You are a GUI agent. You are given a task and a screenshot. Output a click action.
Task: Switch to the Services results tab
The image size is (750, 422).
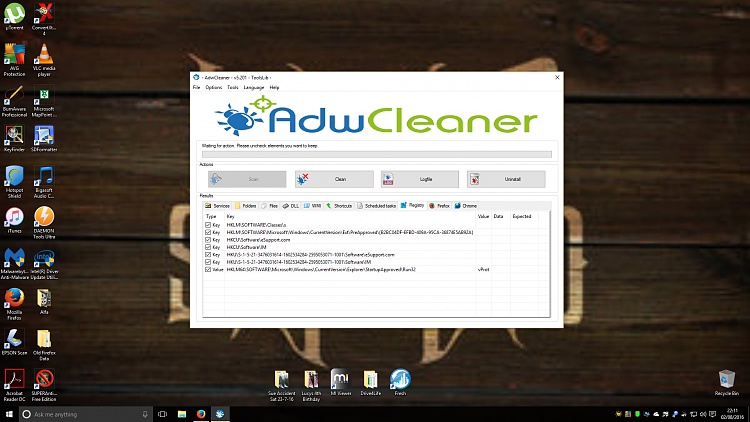pos(218,206)
